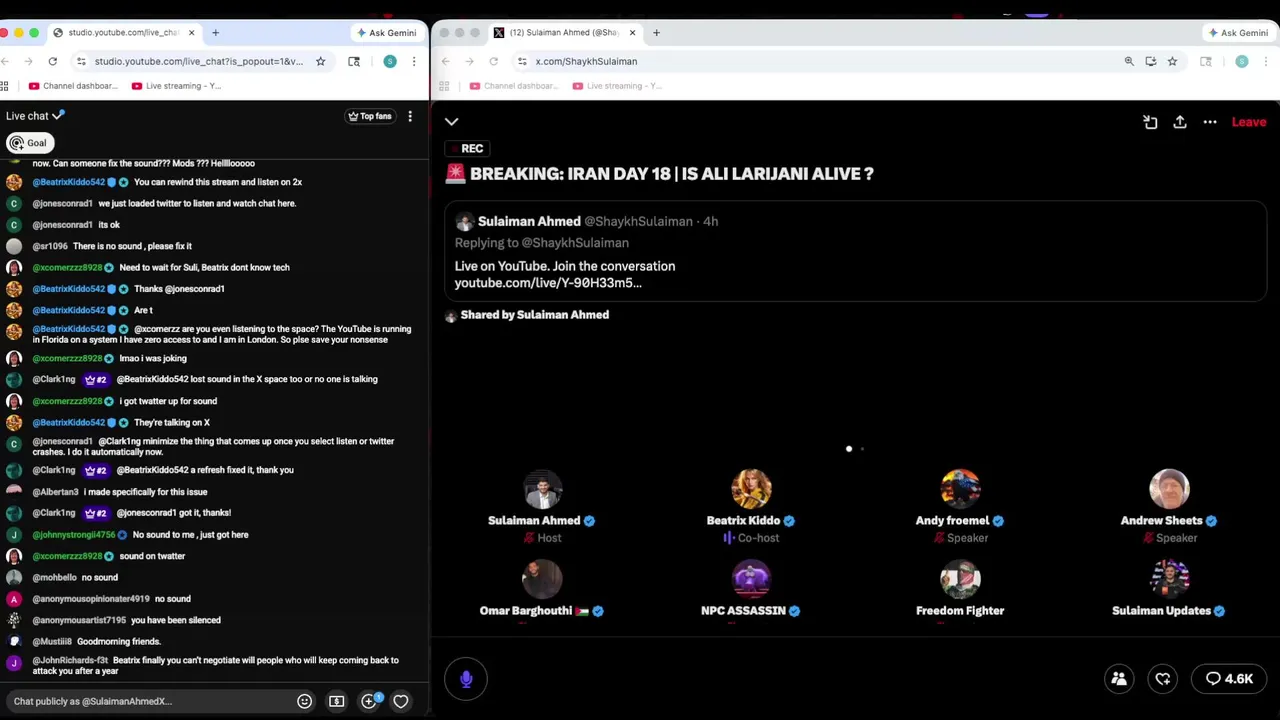Viewport: 1280px width, 720px height.
Task: Click the heart-plus reaction icon in the Space
Action: pyautogui.click(x=1163, y=679)
